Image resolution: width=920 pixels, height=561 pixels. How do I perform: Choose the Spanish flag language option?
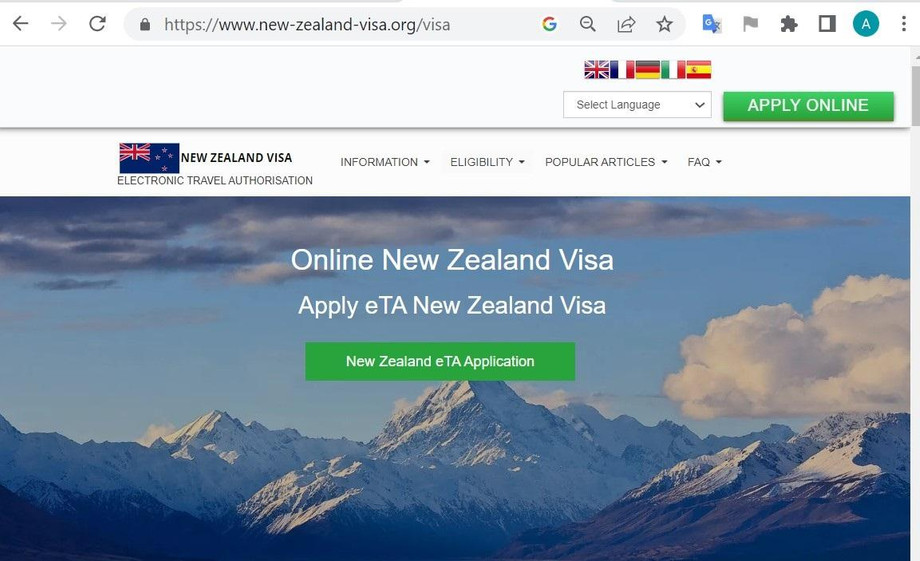click(699, 70)
